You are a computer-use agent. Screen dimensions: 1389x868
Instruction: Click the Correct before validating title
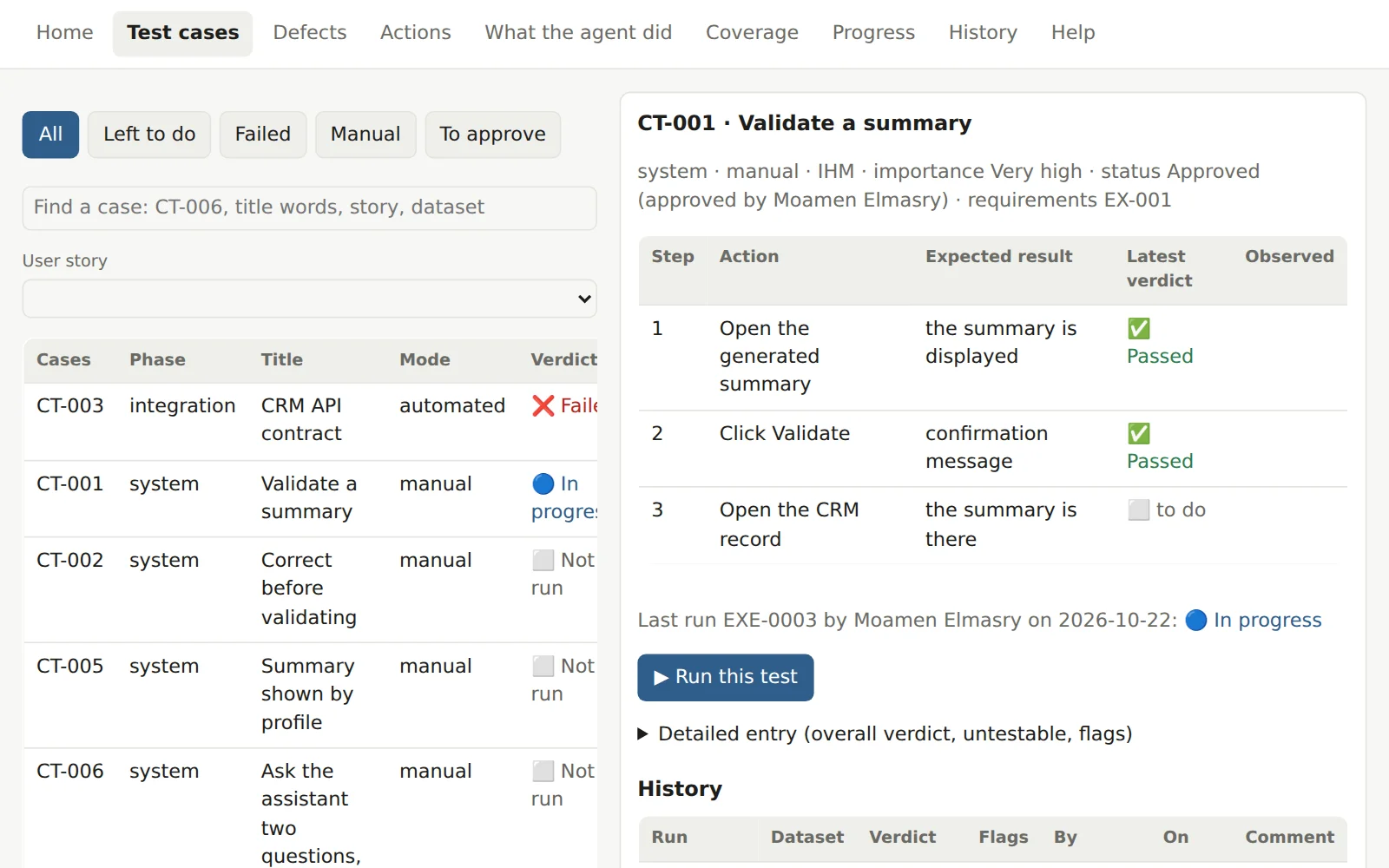pos(309,589)
